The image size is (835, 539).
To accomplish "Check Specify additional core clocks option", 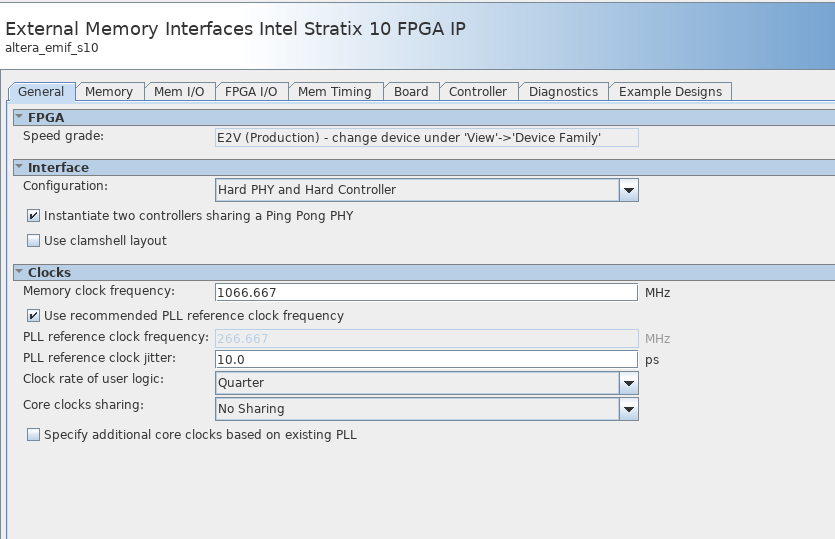I will tap(34, 435).
